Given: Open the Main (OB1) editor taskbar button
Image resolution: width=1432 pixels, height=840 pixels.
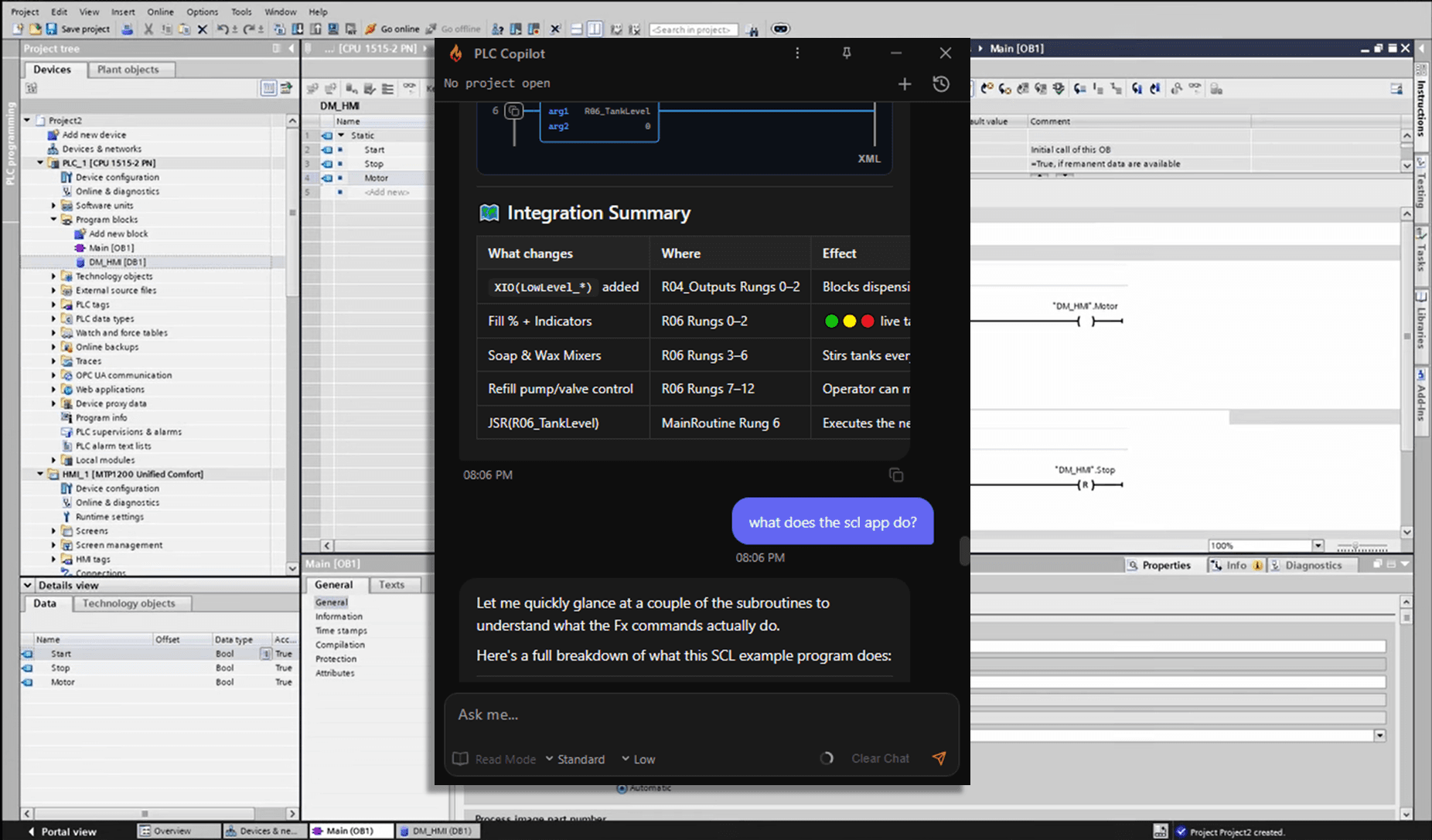Looking at the screenshot, I should click(350, 831).
